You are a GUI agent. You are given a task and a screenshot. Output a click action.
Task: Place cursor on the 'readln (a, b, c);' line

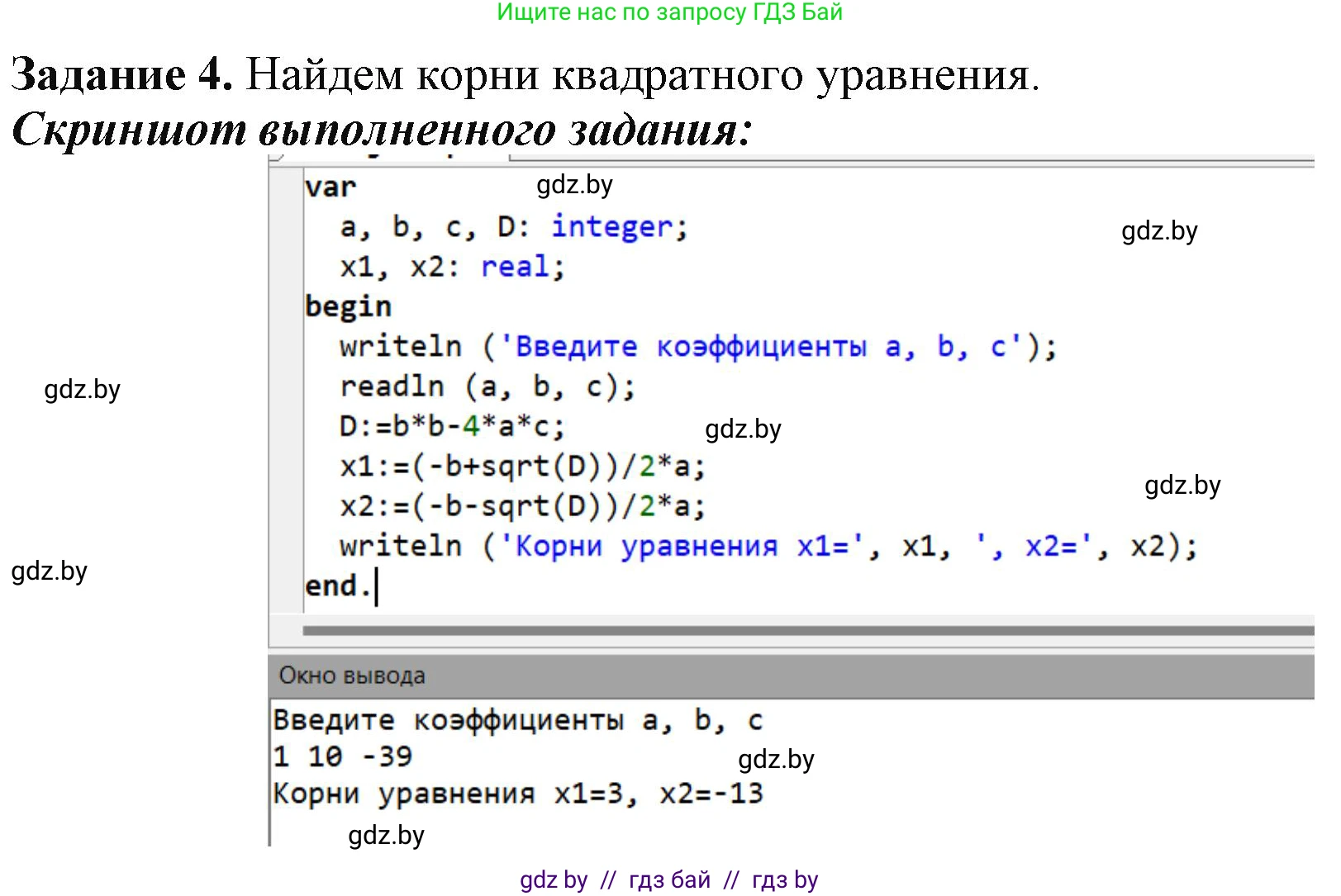coord(487,386)
